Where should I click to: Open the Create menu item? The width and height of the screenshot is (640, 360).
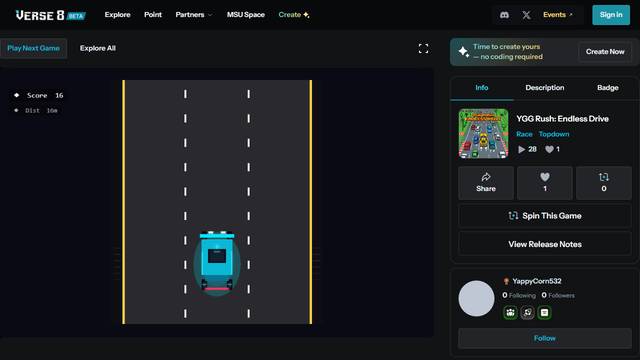294,15
